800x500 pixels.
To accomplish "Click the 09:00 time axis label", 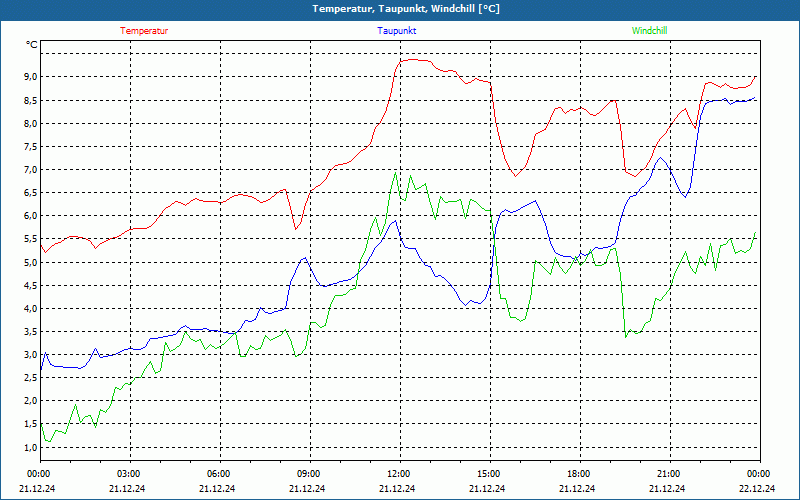I will point(310,473).
